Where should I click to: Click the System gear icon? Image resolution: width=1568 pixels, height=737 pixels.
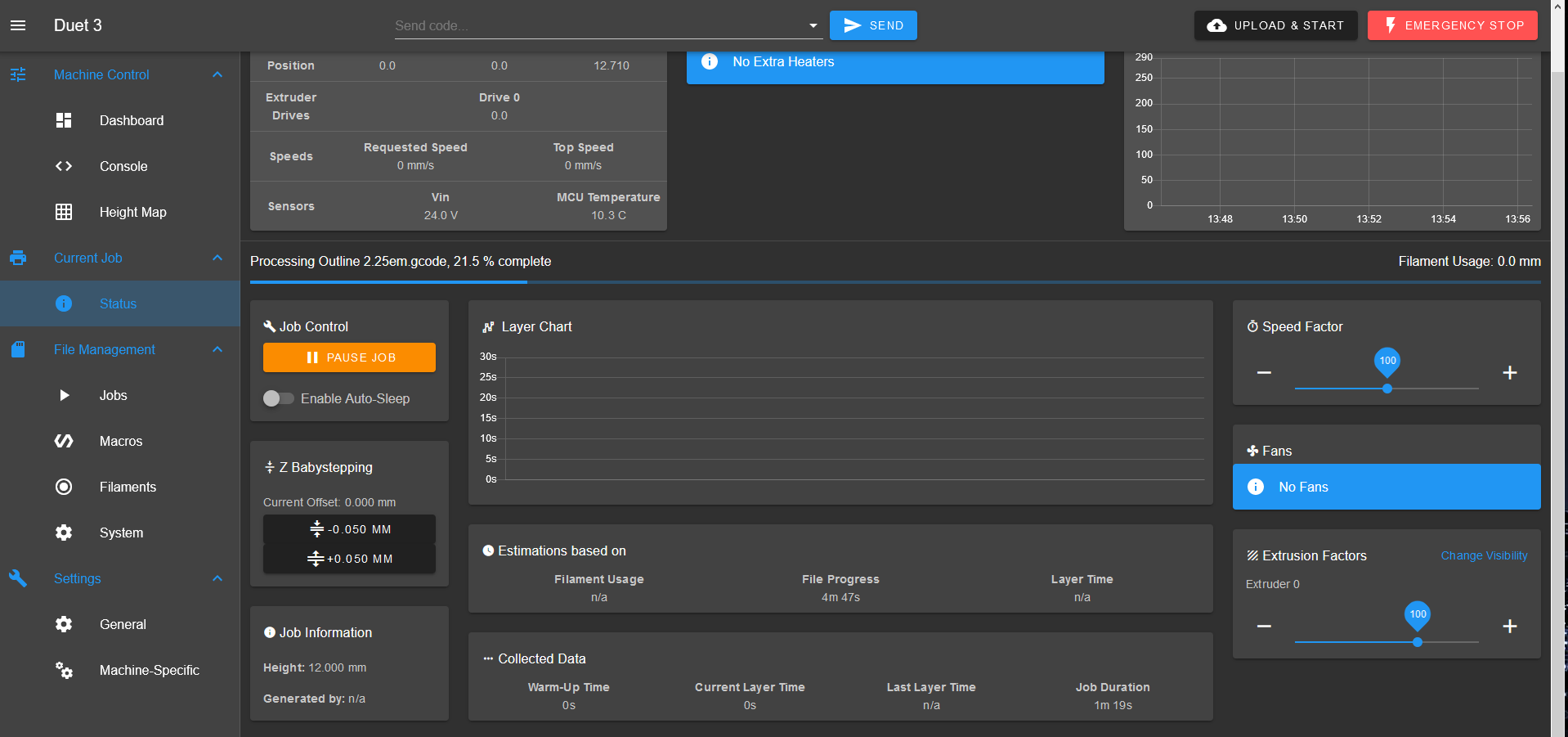[x=64, y=533]
